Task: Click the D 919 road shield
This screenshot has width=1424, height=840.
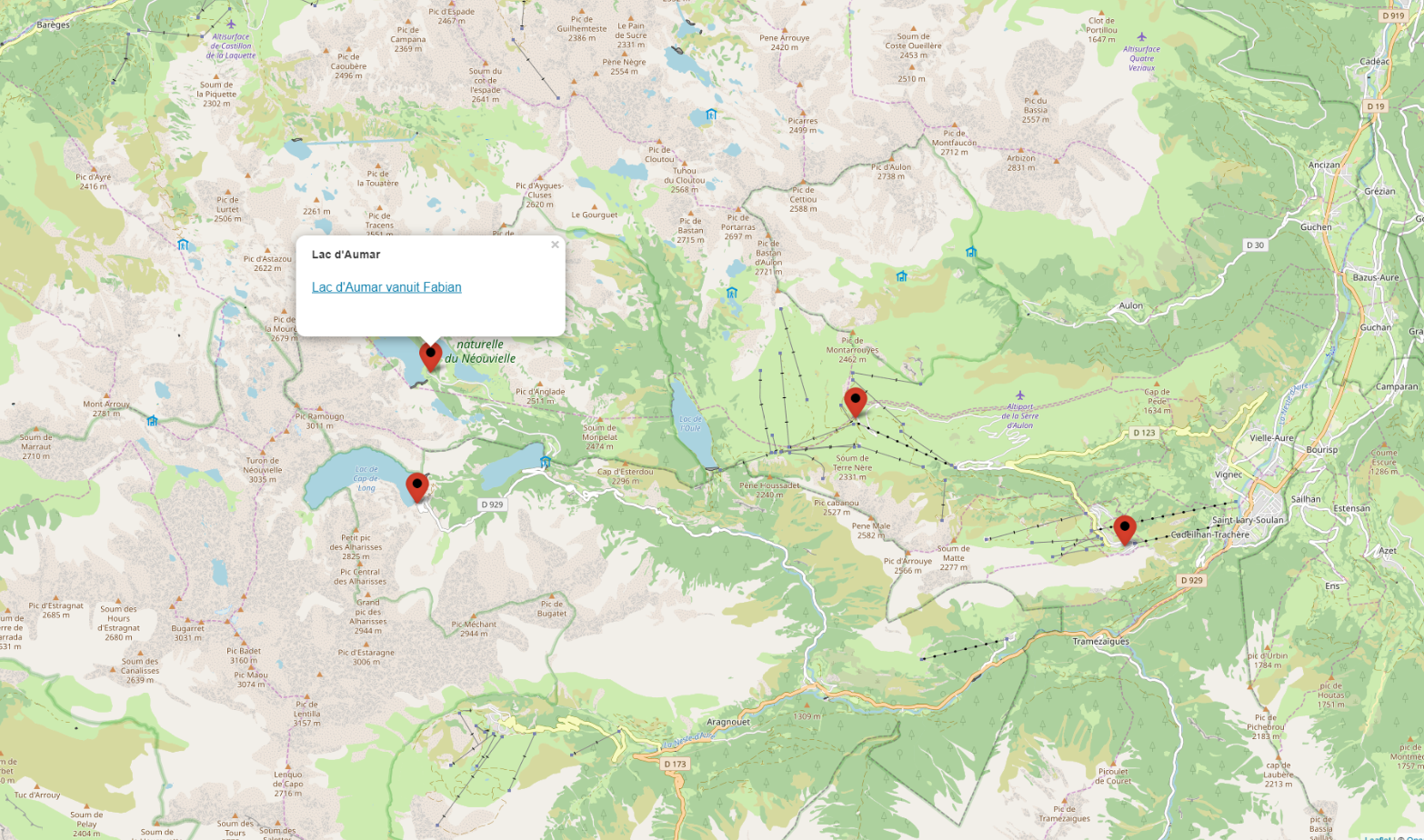Action: [x=1393, y=15]
